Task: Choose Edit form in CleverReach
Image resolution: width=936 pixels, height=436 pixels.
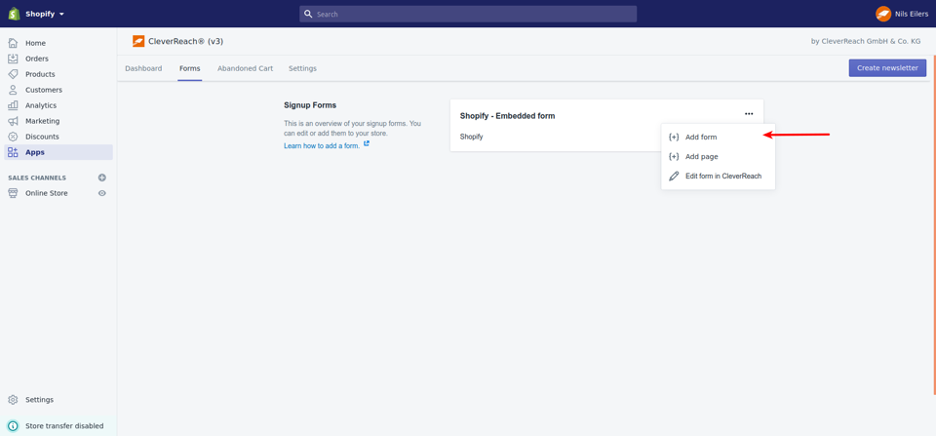Action: click(x=722, y=176)
